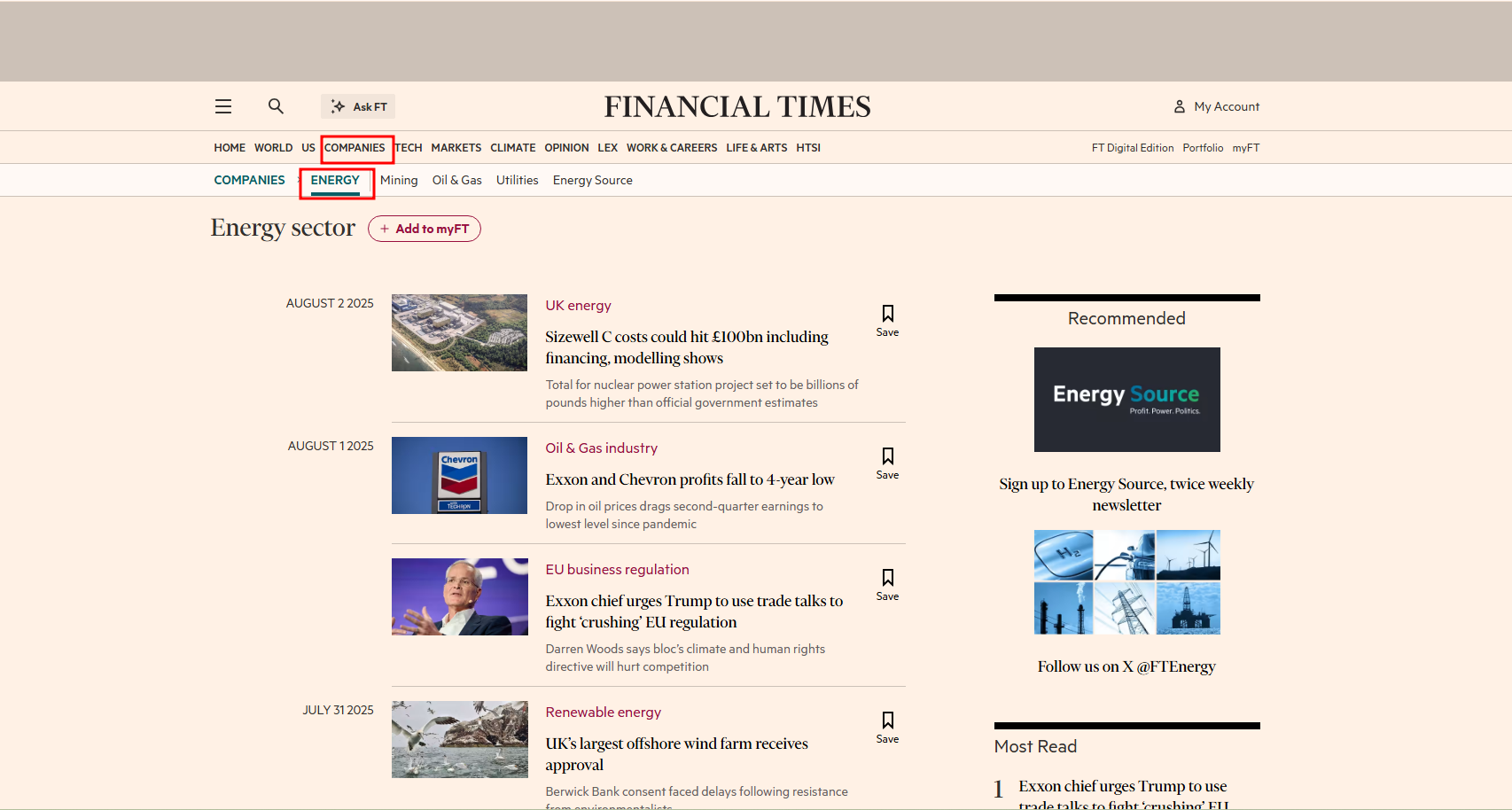This screenshot has height=810, width=1512.
Task: Save the Sizewell C costs article
Action: [x=887, y=320]
